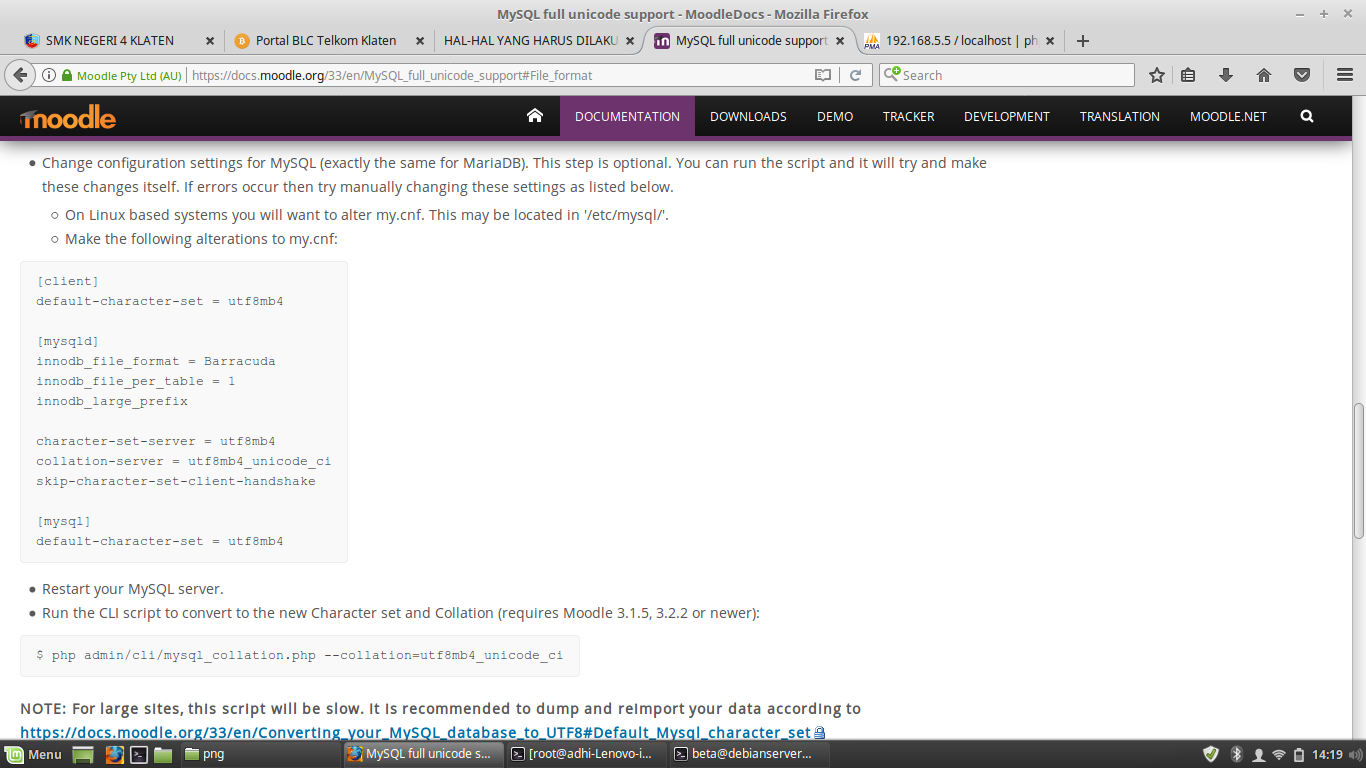Close the MySQL full unicode support tab

click(841, 41)
